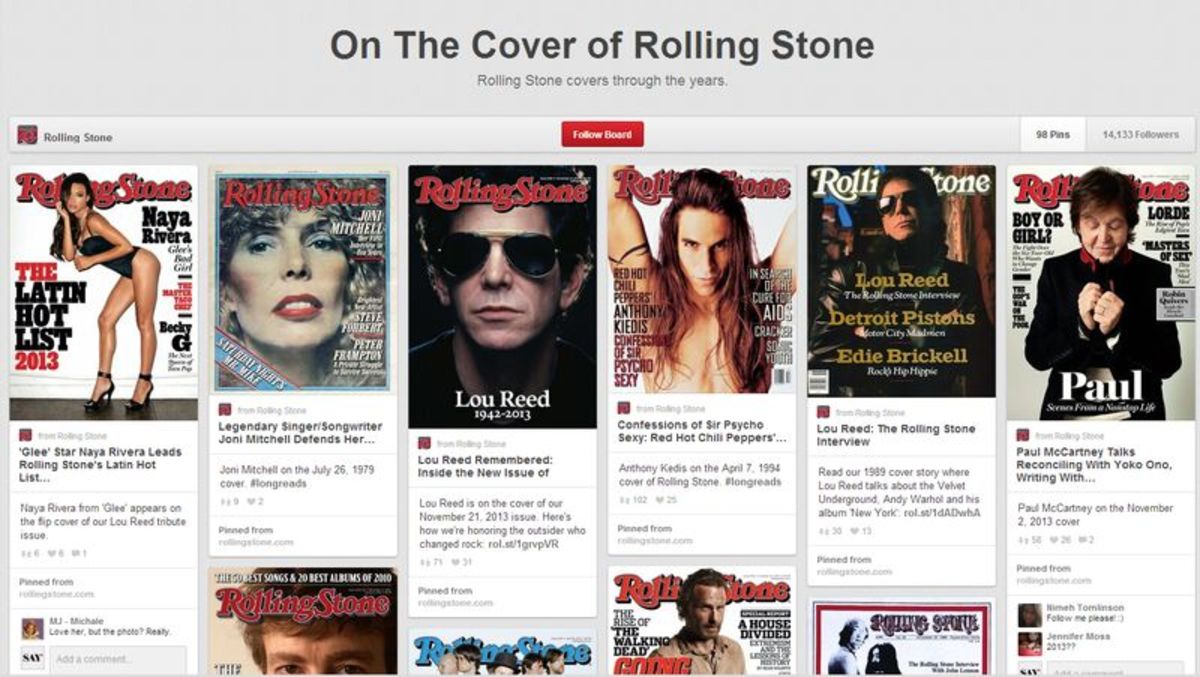Image resolution: width=1200 pixels, height=677 pixels.
Task: Click the MJ - Michale commenter avatar
Action: pos(32,629)
